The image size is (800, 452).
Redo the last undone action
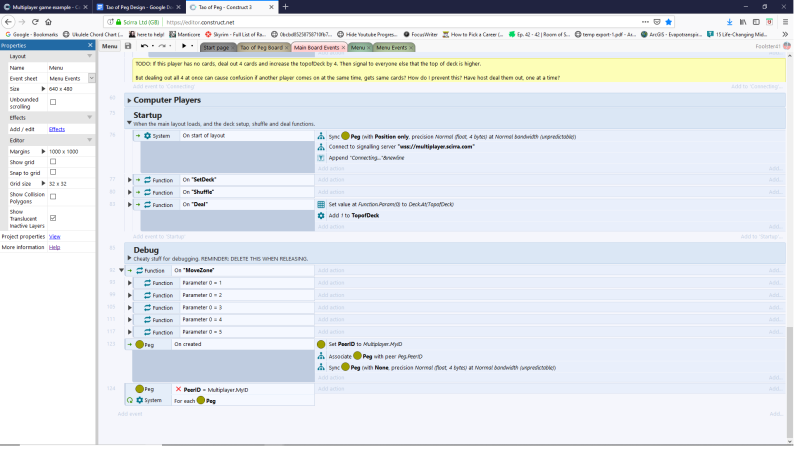[162, 46]
